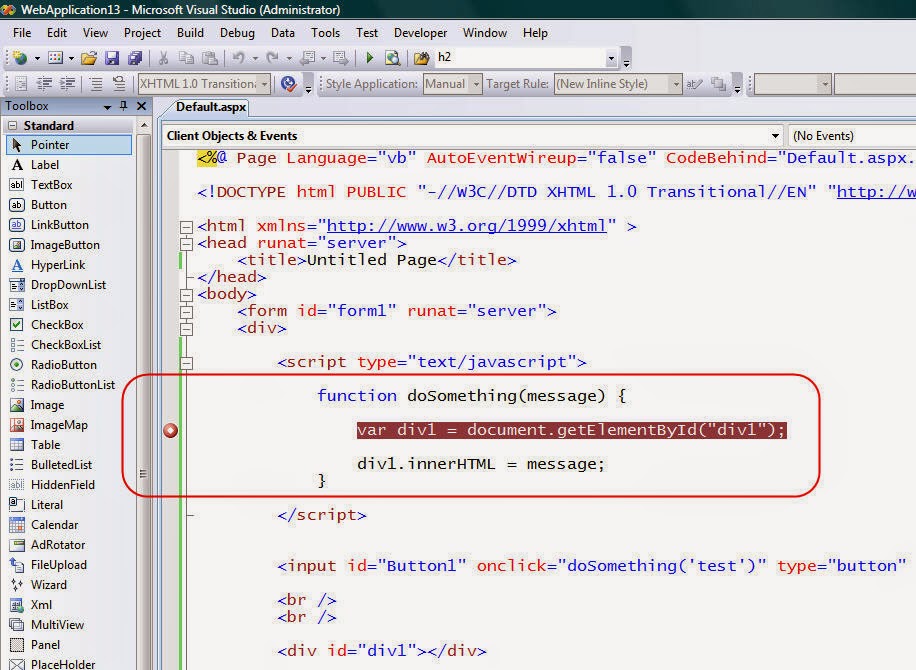Open the (No Events) dropdown box

[852, 136]
